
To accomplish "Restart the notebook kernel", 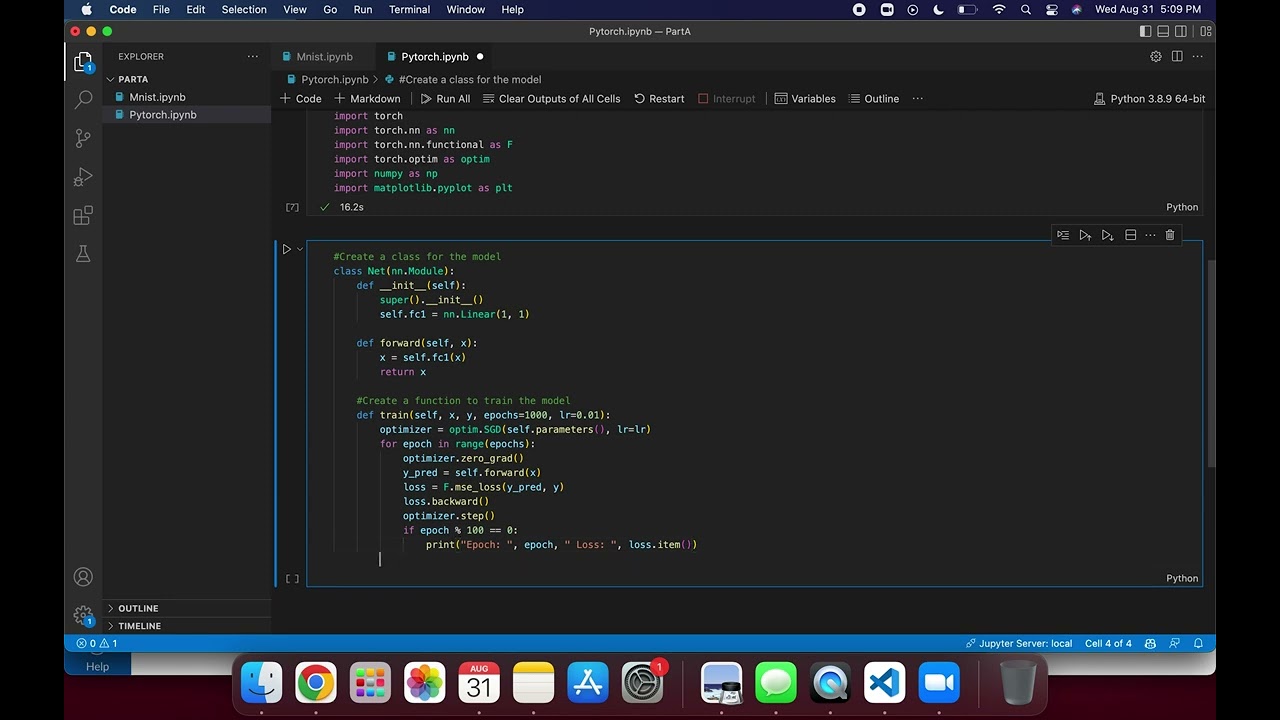I will [659, 99].
